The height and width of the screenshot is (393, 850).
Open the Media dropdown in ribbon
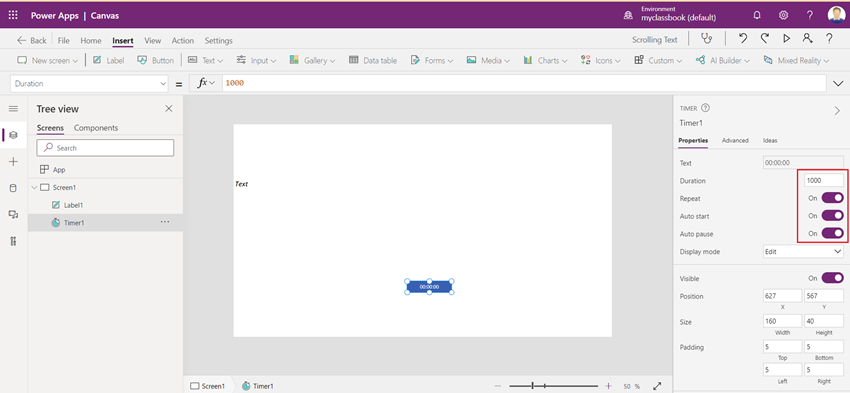pyautogui.click(x=488, y=61)
